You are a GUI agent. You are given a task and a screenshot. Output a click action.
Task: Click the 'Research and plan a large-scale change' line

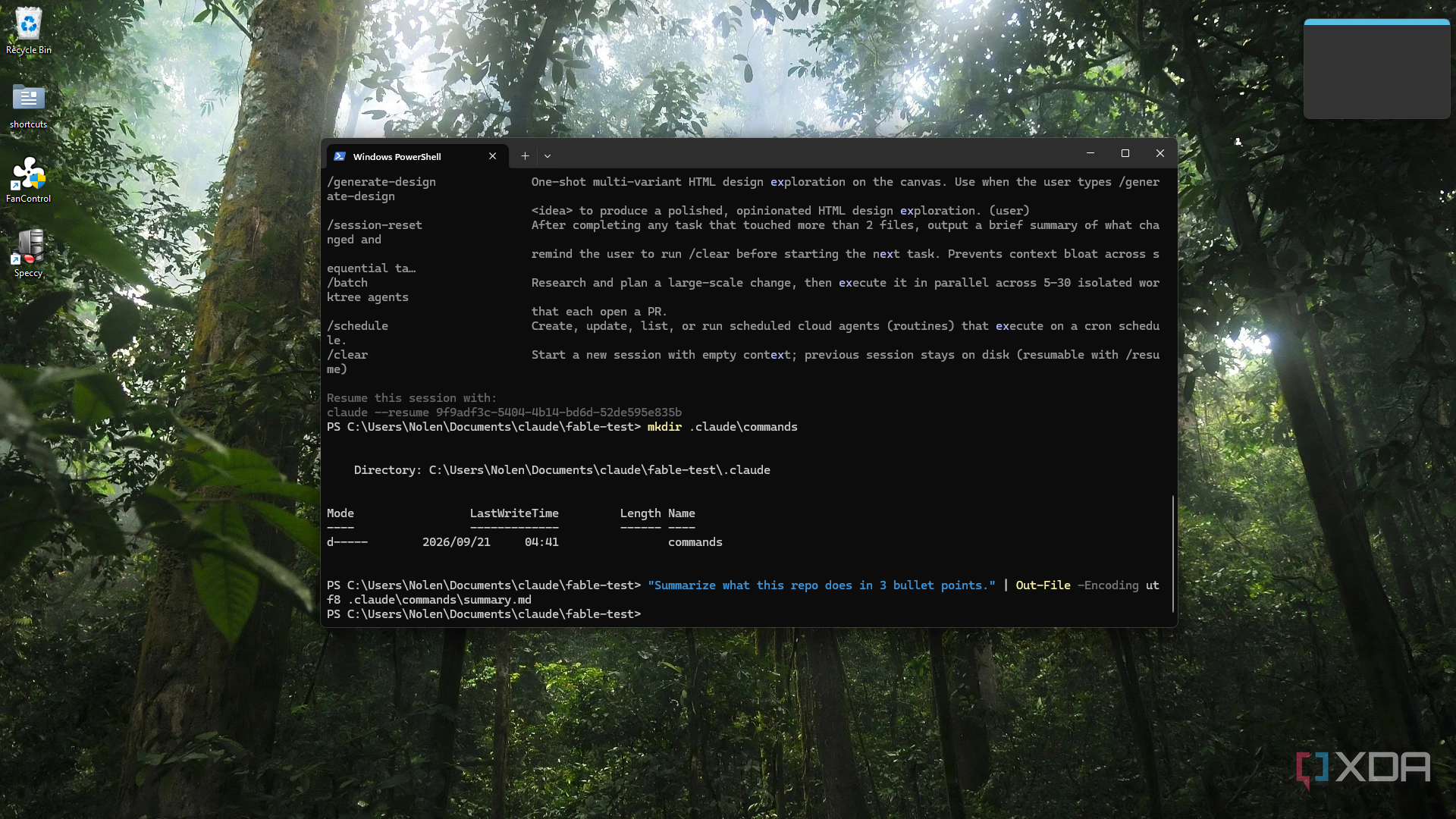(x=846, y=283)
